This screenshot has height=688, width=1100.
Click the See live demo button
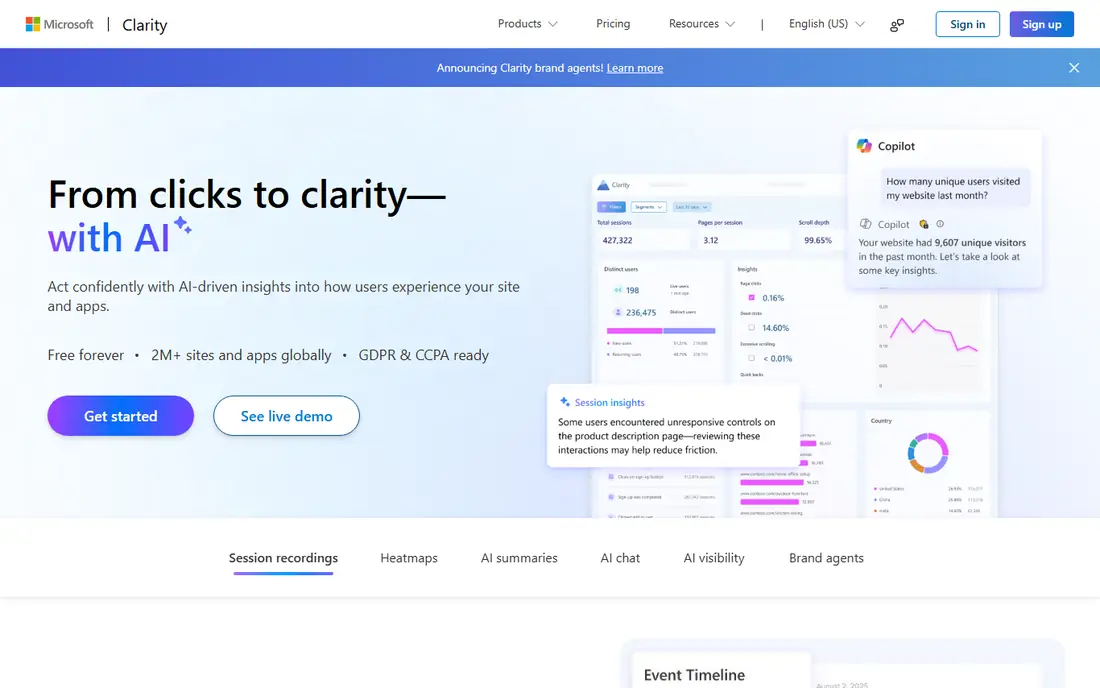(x=286, y=416)
